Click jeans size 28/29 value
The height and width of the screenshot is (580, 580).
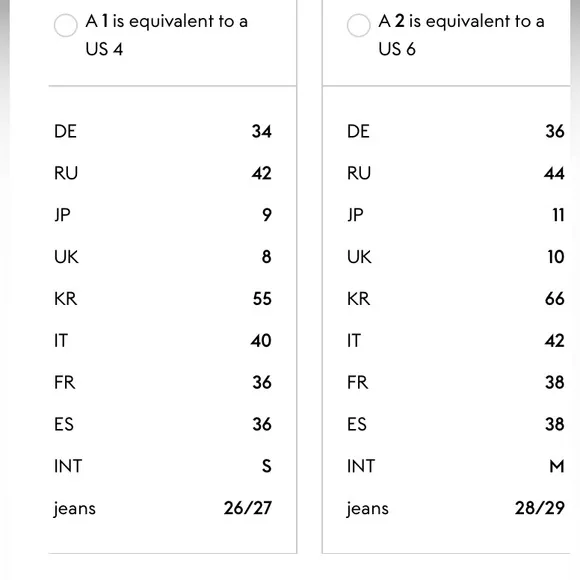(540, 508)
